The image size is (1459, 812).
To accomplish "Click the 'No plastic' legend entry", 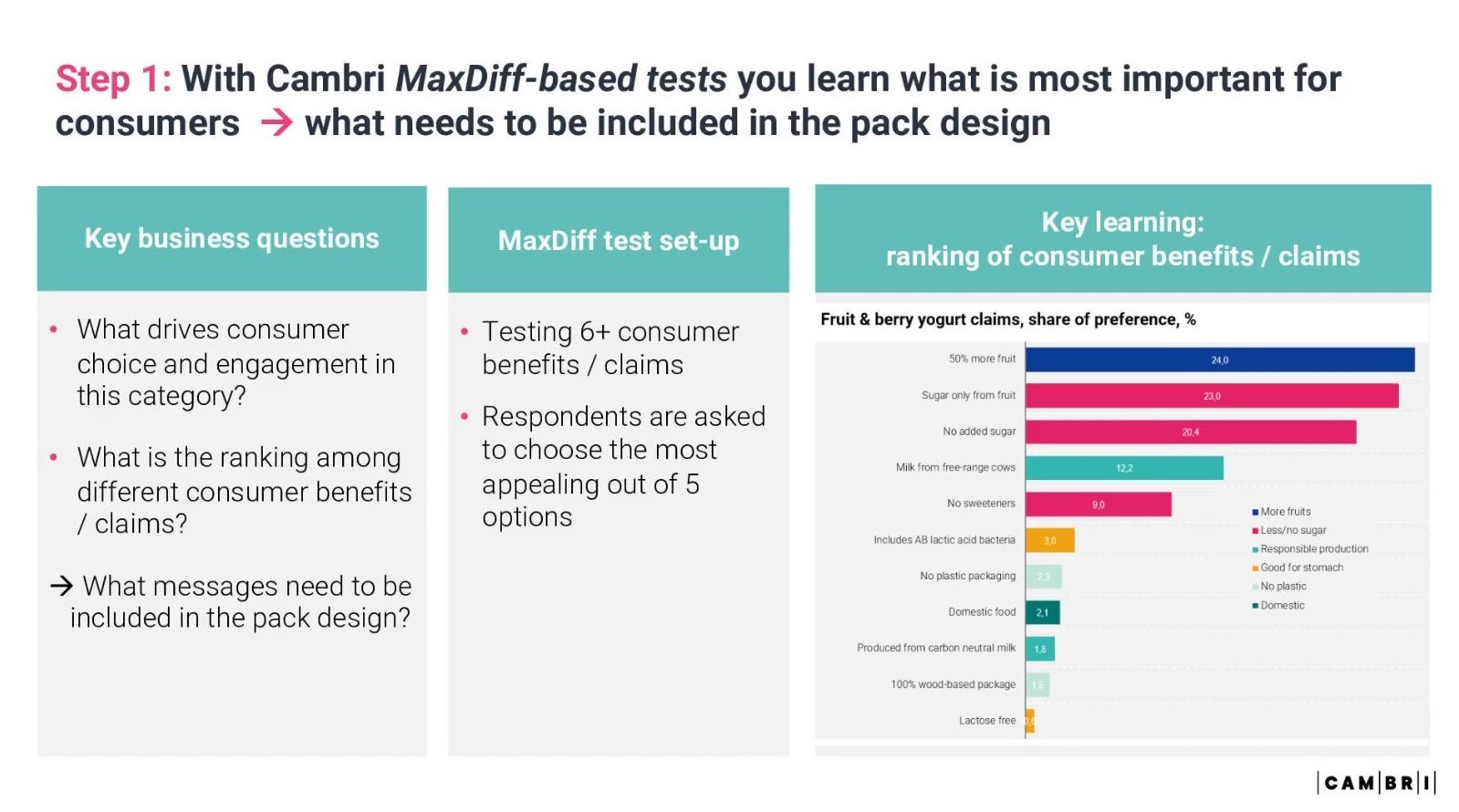I will [x=1279, y=587].
